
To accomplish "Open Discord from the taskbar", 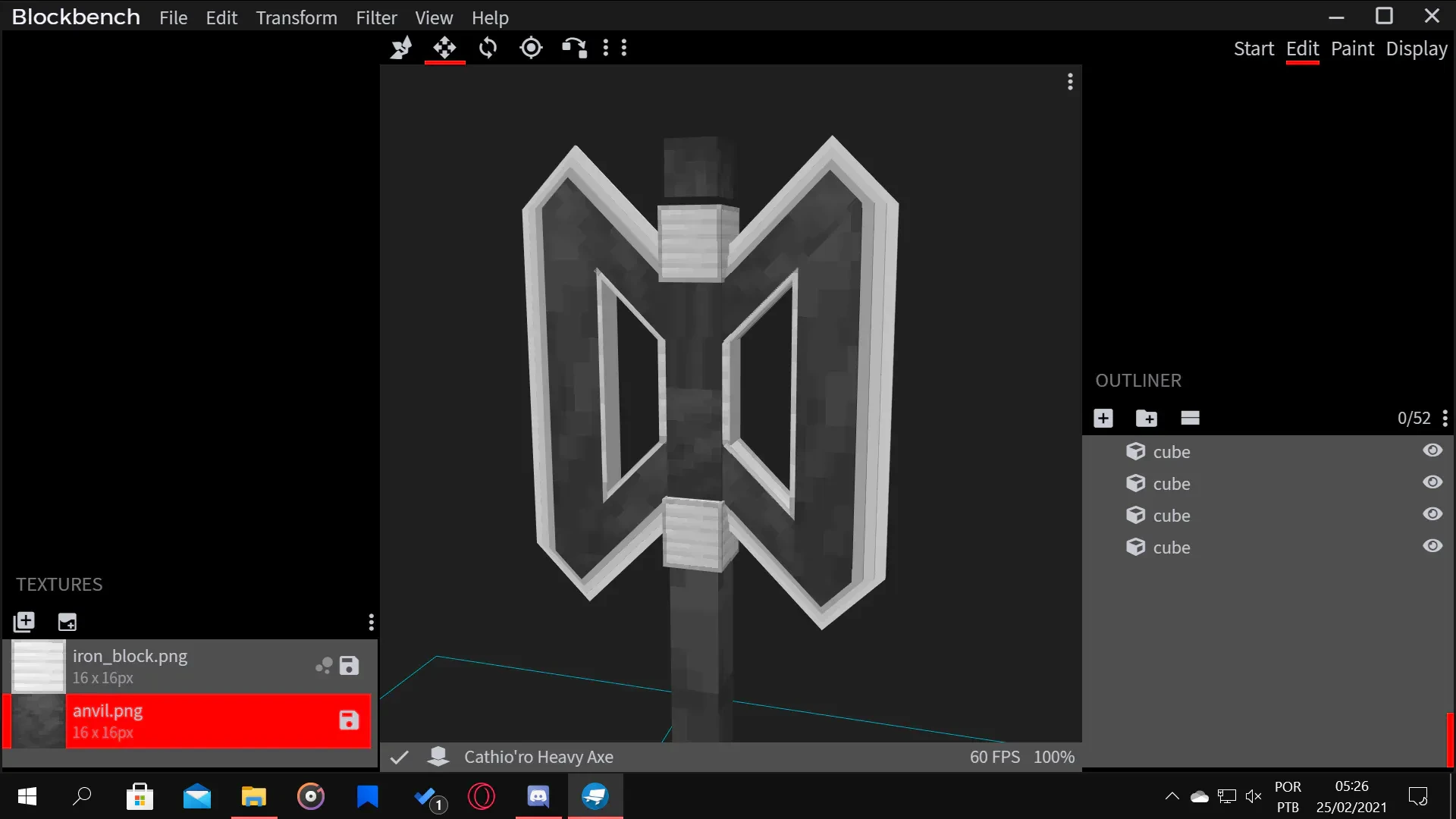I will [538, 796].
